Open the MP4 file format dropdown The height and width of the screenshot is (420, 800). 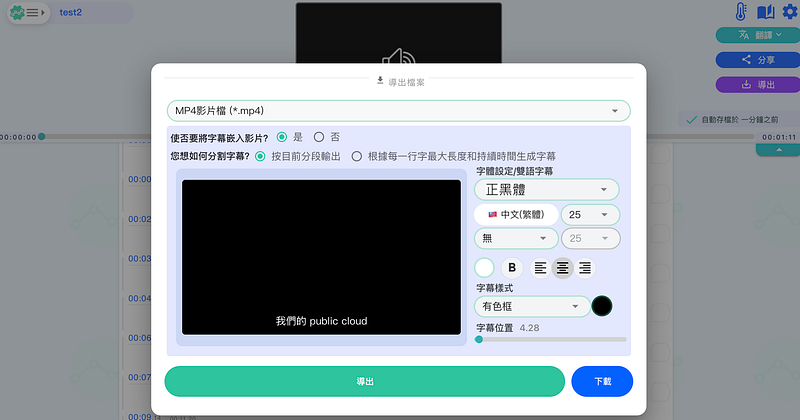click(398, 111)
